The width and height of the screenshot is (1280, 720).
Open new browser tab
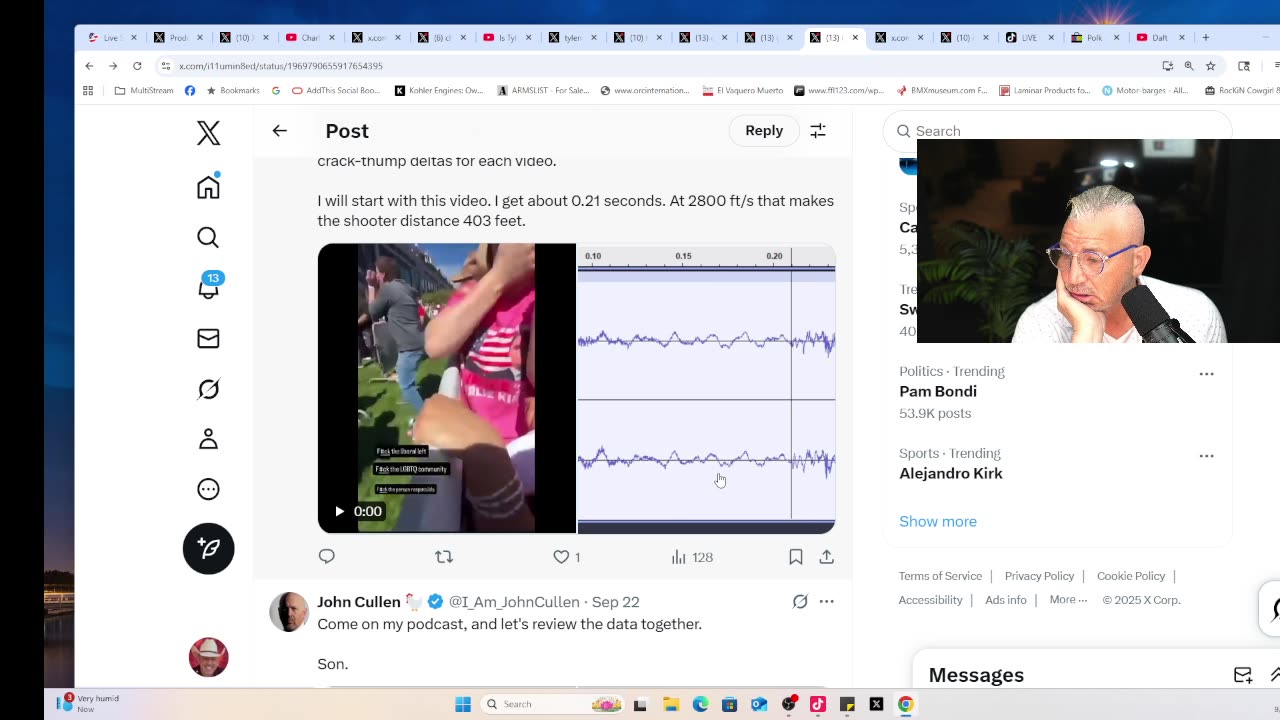point(1206,38)
